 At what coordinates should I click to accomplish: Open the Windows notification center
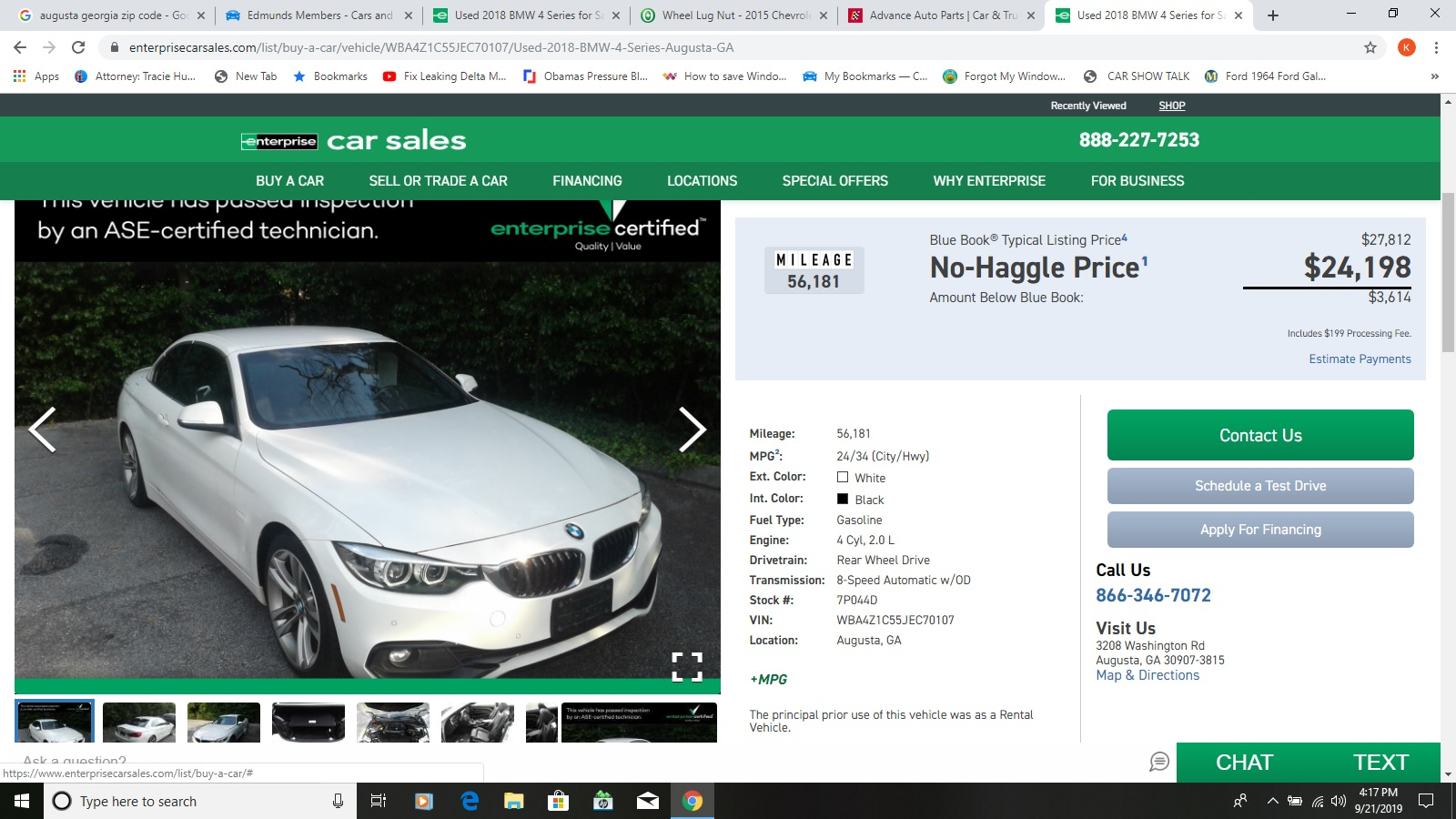click(x=1426, y=801)
